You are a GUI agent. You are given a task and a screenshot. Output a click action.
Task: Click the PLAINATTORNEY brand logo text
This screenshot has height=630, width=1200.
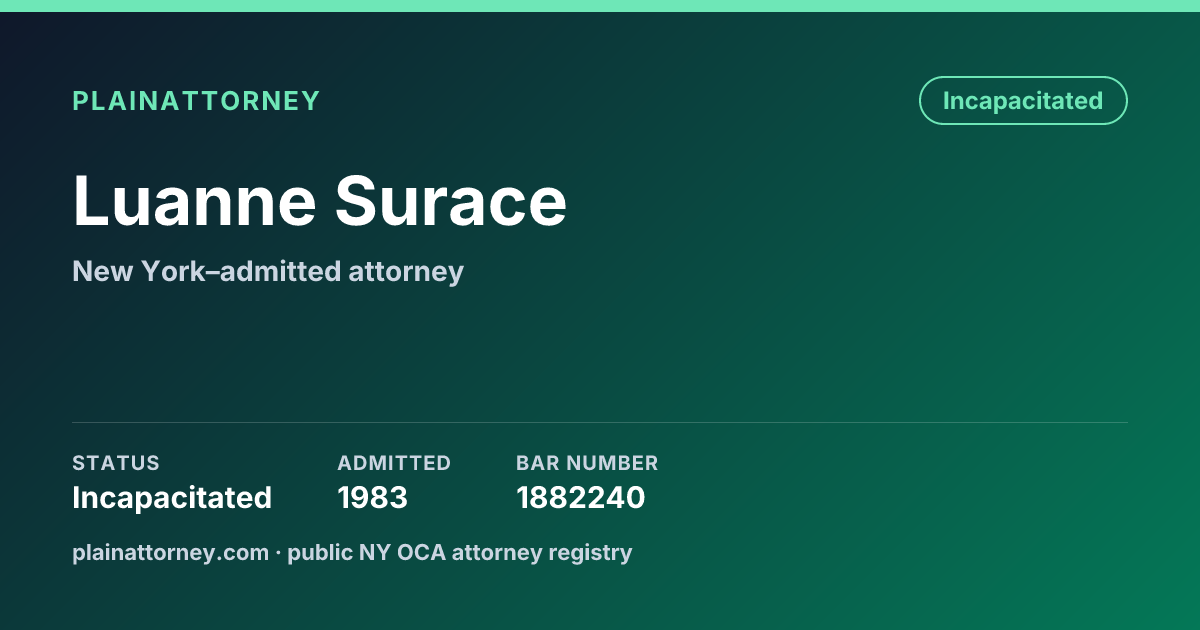(196, 101)
